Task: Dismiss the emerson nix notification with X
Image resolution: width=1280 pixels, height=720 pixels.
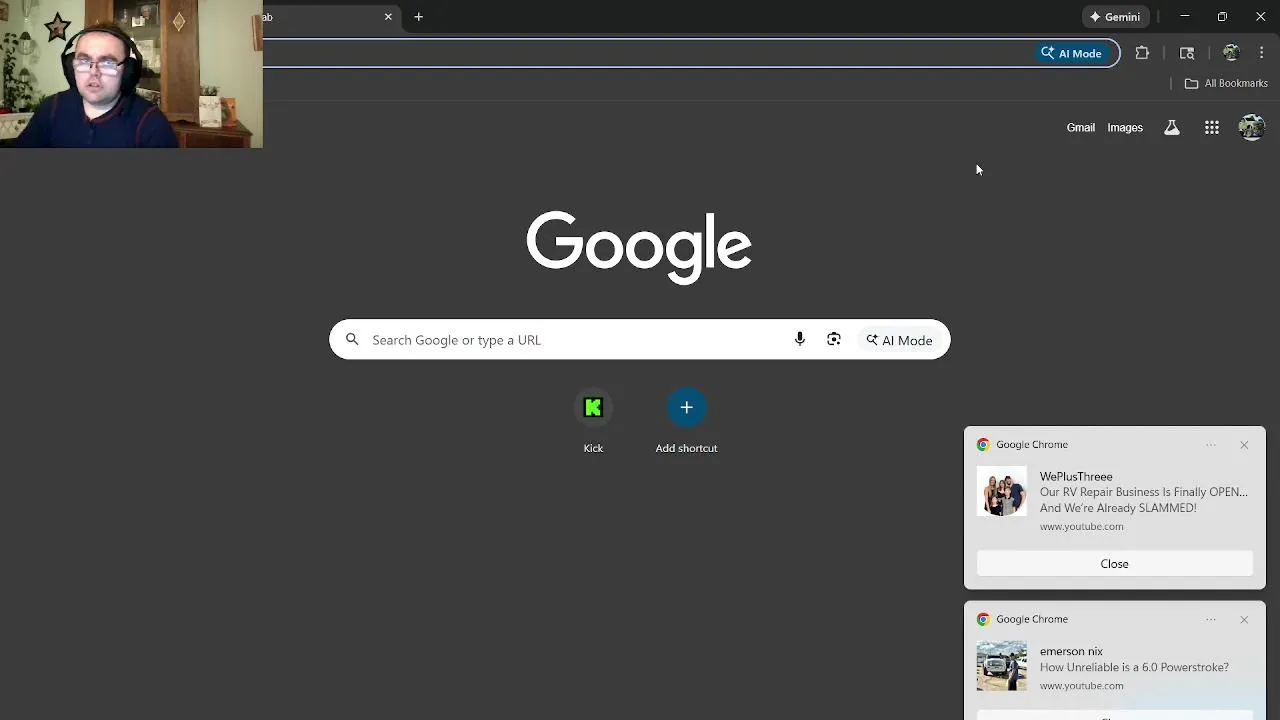Action: click(1244, 620)
